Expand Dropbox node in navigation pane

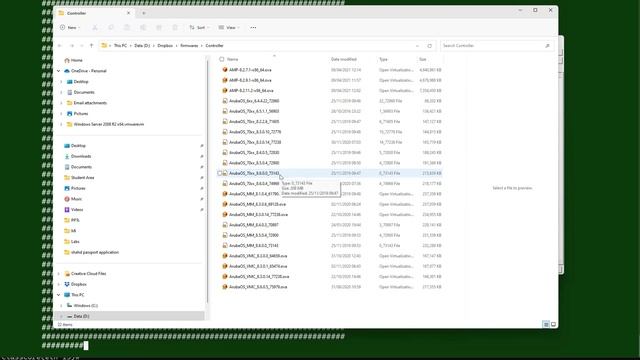pyautogui.click(x=59, y=284)
